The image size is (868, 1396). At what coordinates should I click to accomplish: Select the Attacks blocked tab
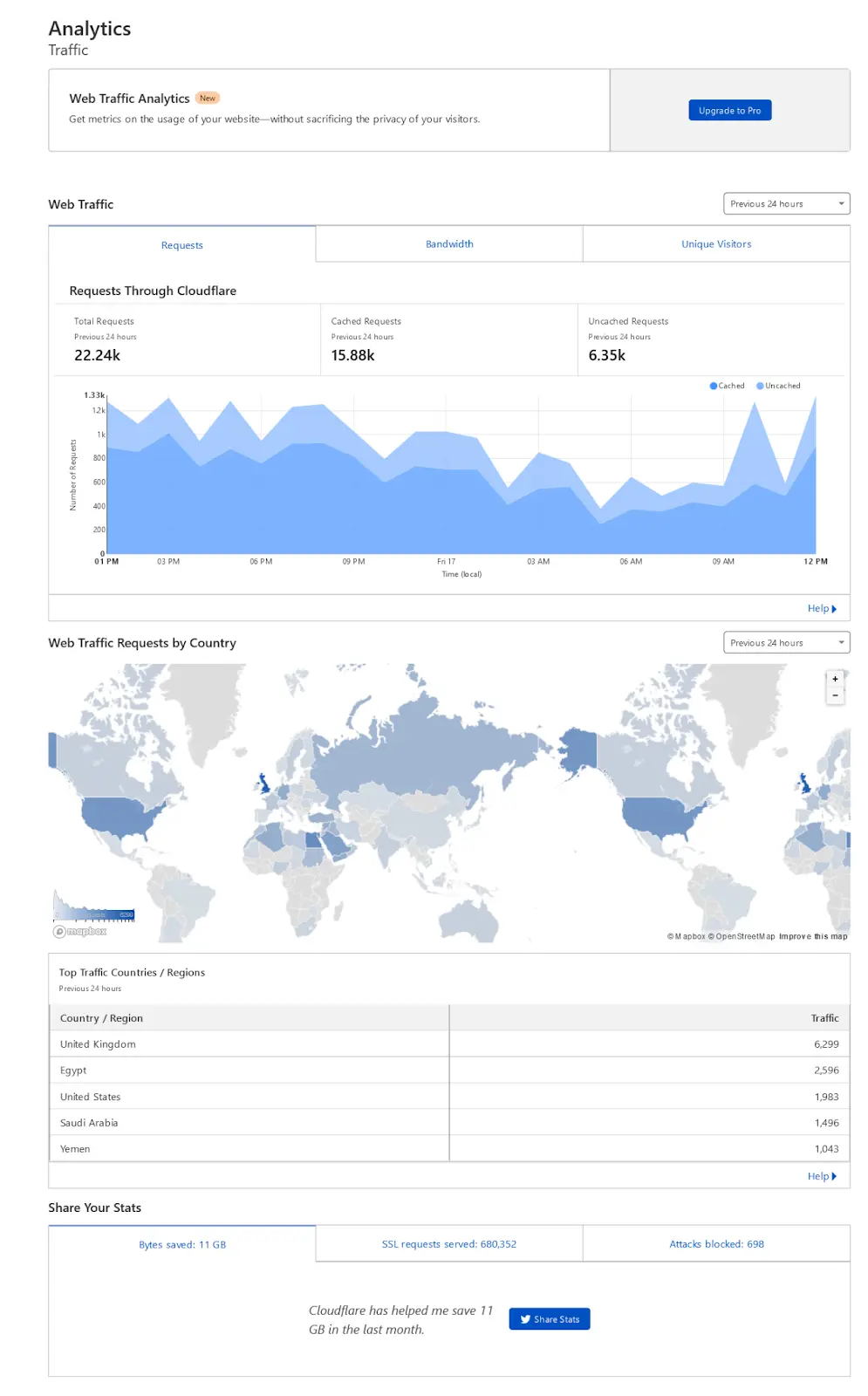pos(716,1244)
